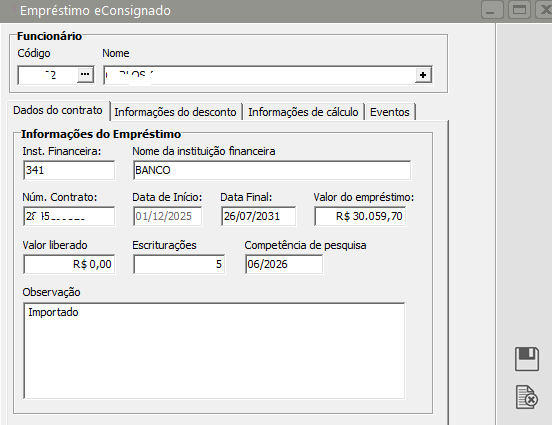The width and height of the screenshot is (552, 425).
Task: Switch to Dados do contrato tab
Action: 58,111
